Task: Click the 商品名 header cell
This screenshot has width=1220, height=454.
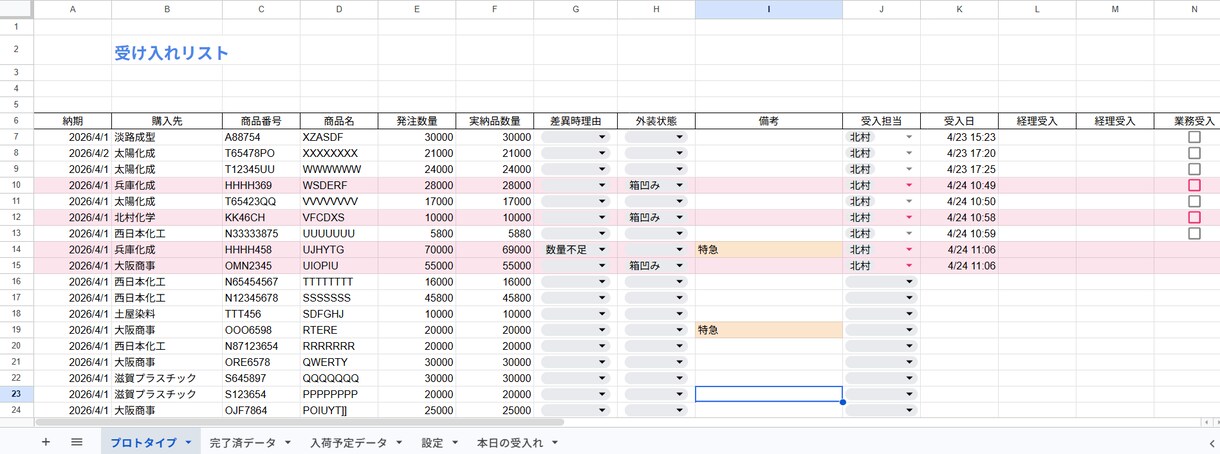Action: point(339,121)
